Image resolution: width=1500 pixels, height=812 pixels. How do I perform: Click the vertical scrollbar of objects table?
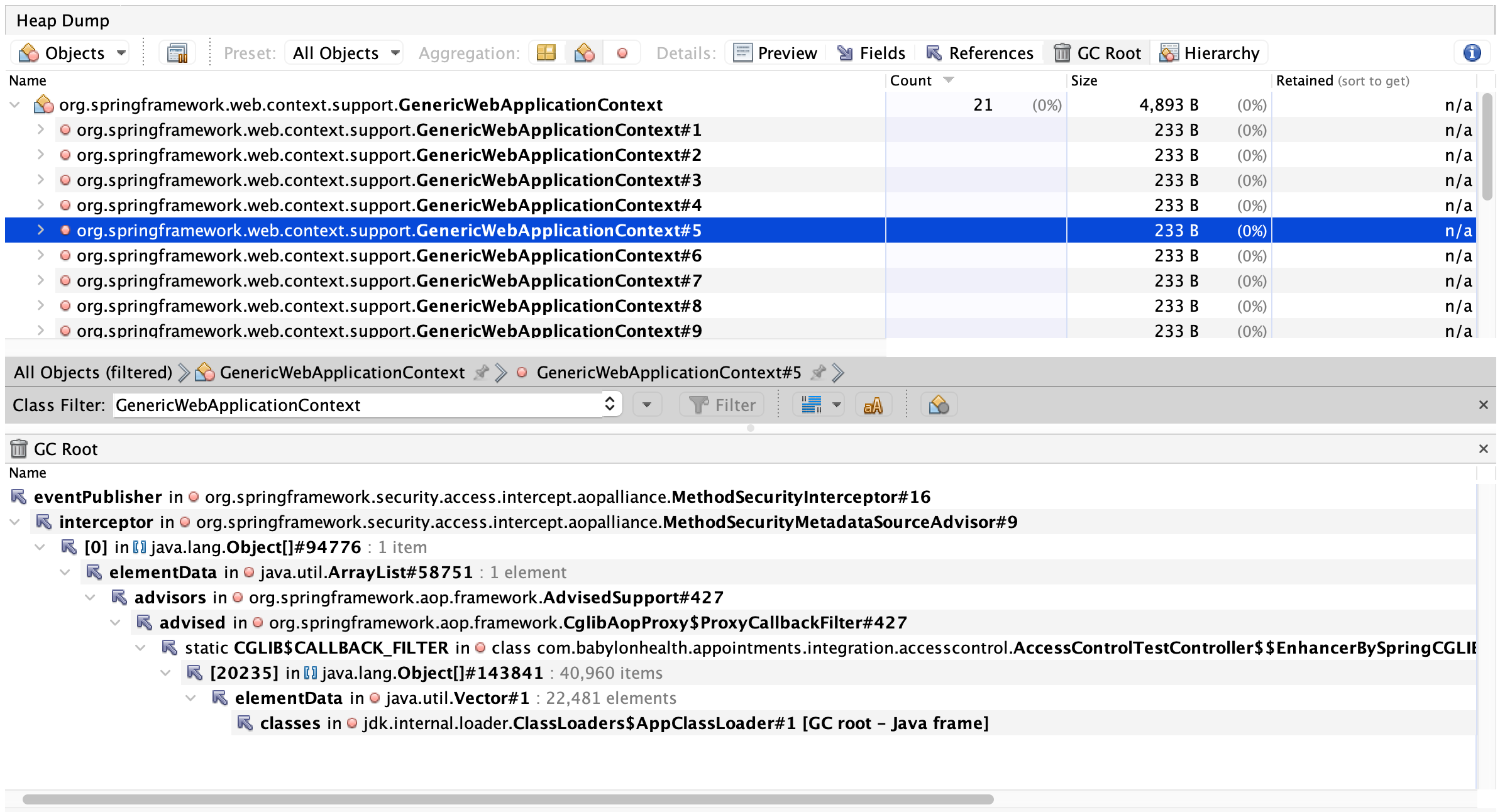1487,146
